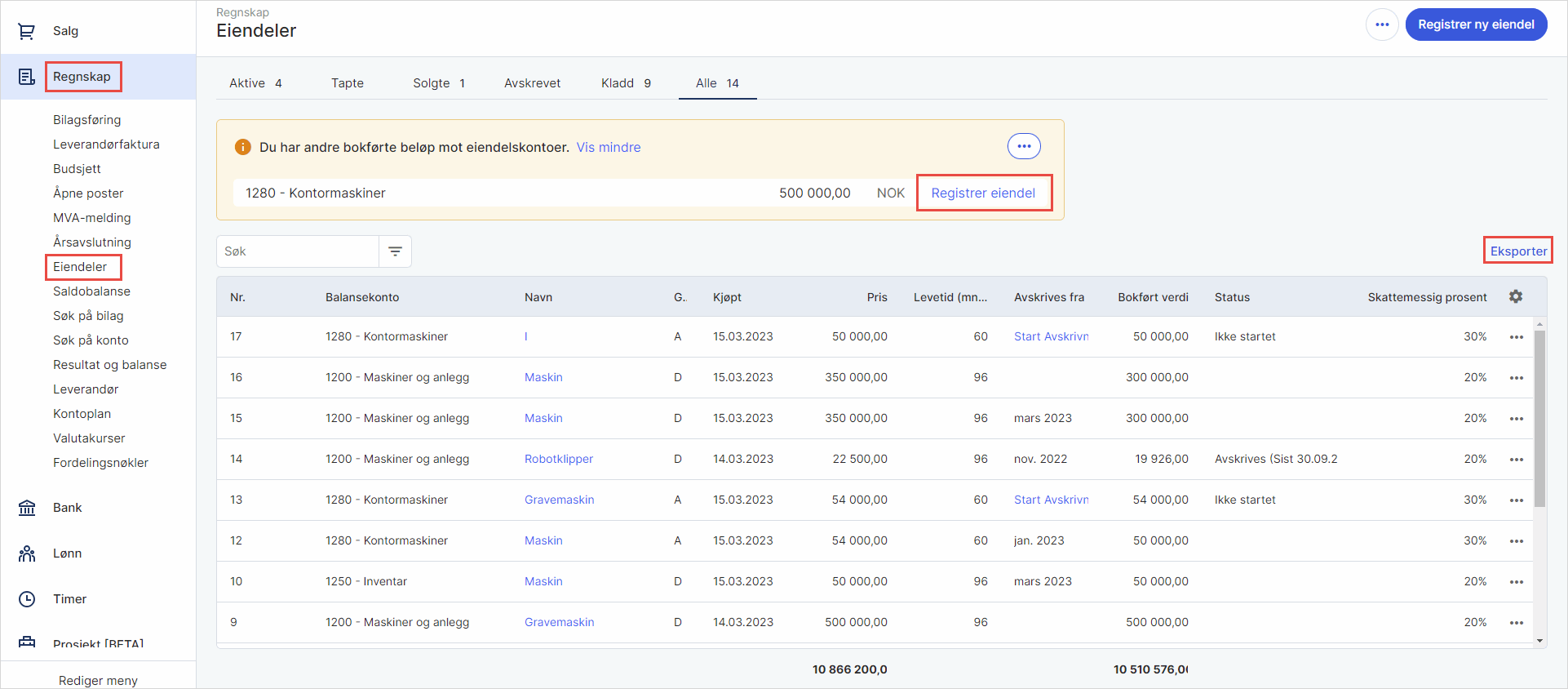Open the Bank building icon

[27, 508]
